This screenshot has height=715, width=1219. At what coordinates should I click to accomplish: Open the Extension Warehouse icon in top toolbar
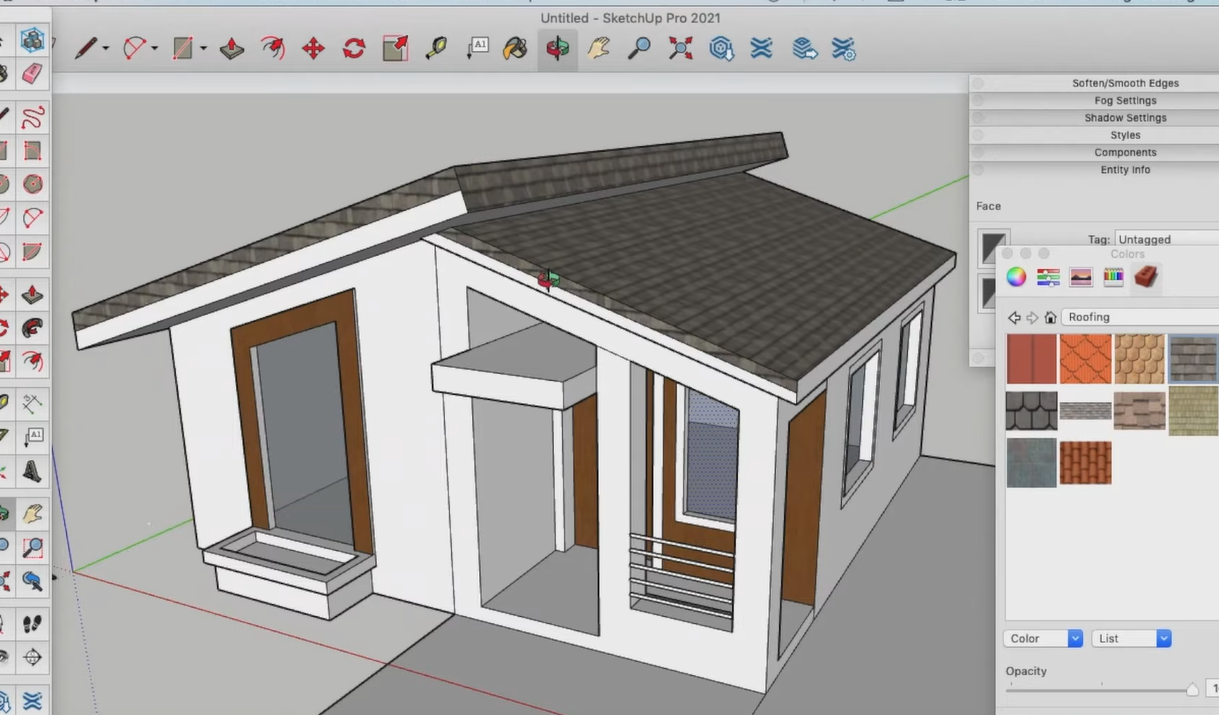tap(762, 48)
